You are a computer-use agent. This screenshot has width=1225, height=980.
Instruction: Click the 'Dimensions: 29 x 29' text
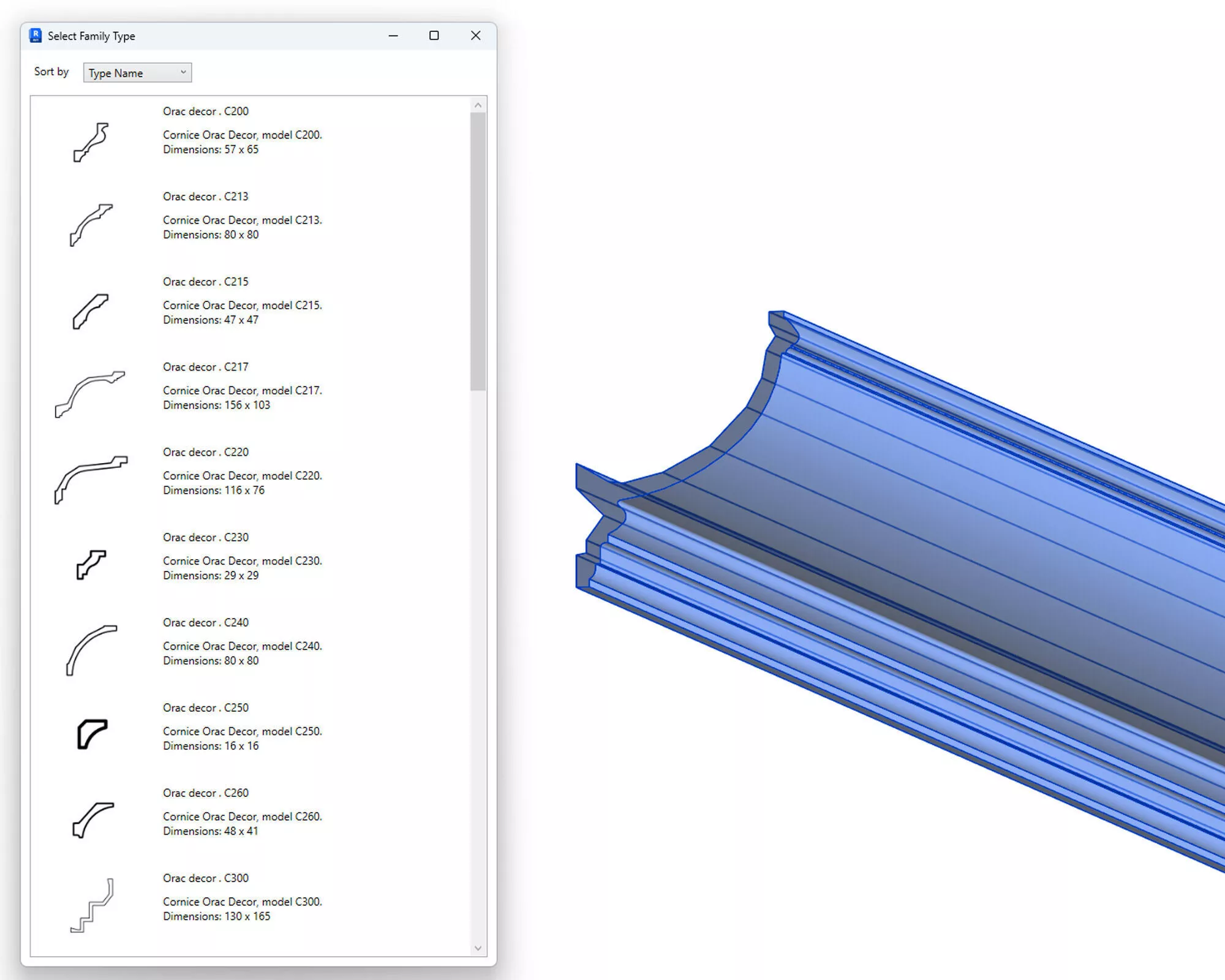211,575
